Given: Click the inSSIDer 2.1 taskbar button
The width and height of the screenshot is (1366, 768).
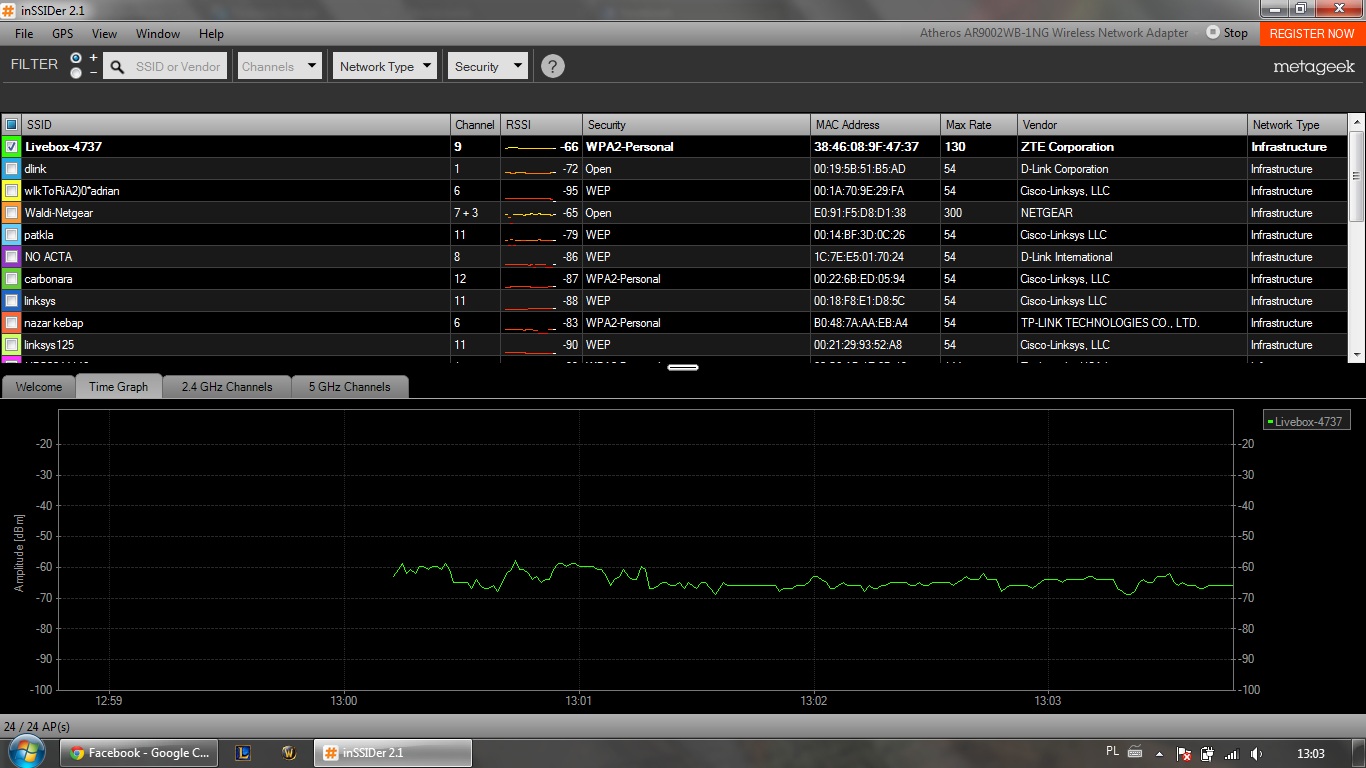Looking at the screenshot, I should click(x=393, y=753).
